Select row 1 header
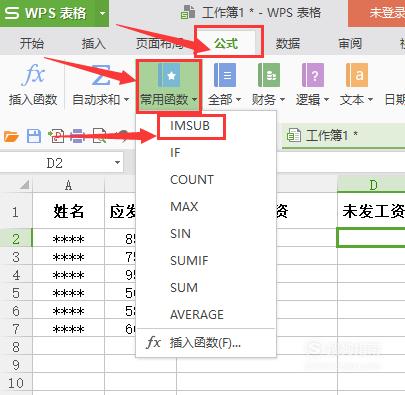This screenshot has width=405, height=395. coord(16,211)
